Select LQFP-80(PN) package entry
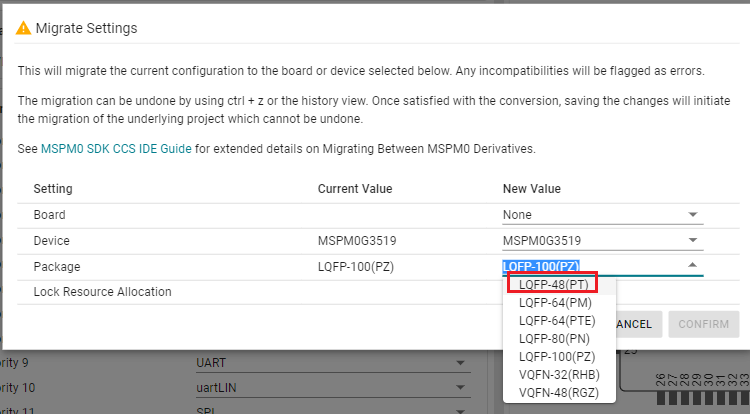The image size is (750, 414). [554, 339]
